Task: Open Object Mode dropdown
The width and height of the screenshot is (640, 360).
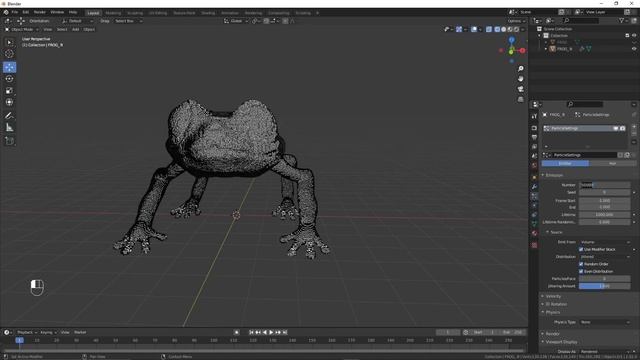Action: (22, 29)
